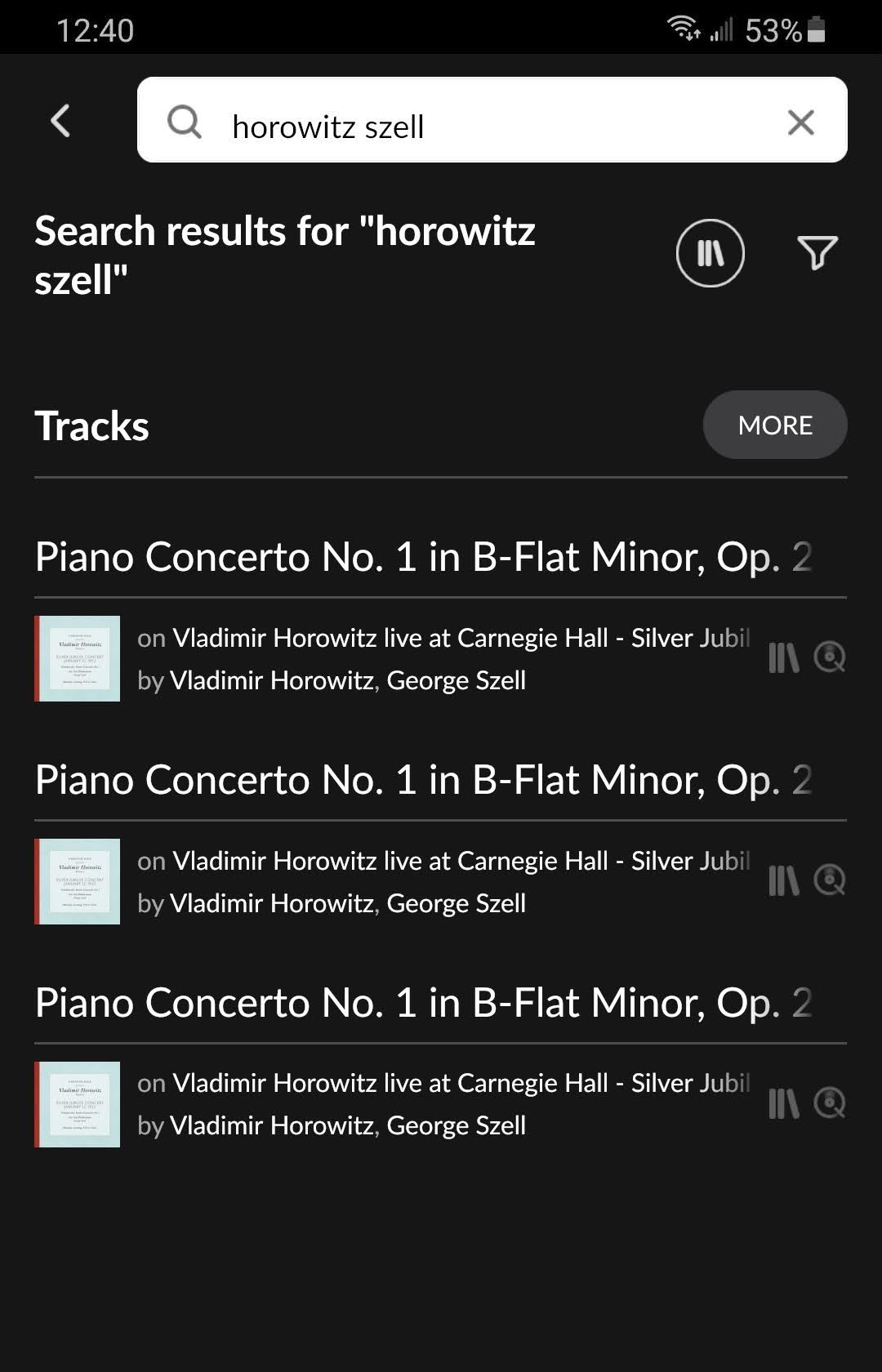Add second track to library
This screenshot has width=882, height=1372.
point(783,880)
